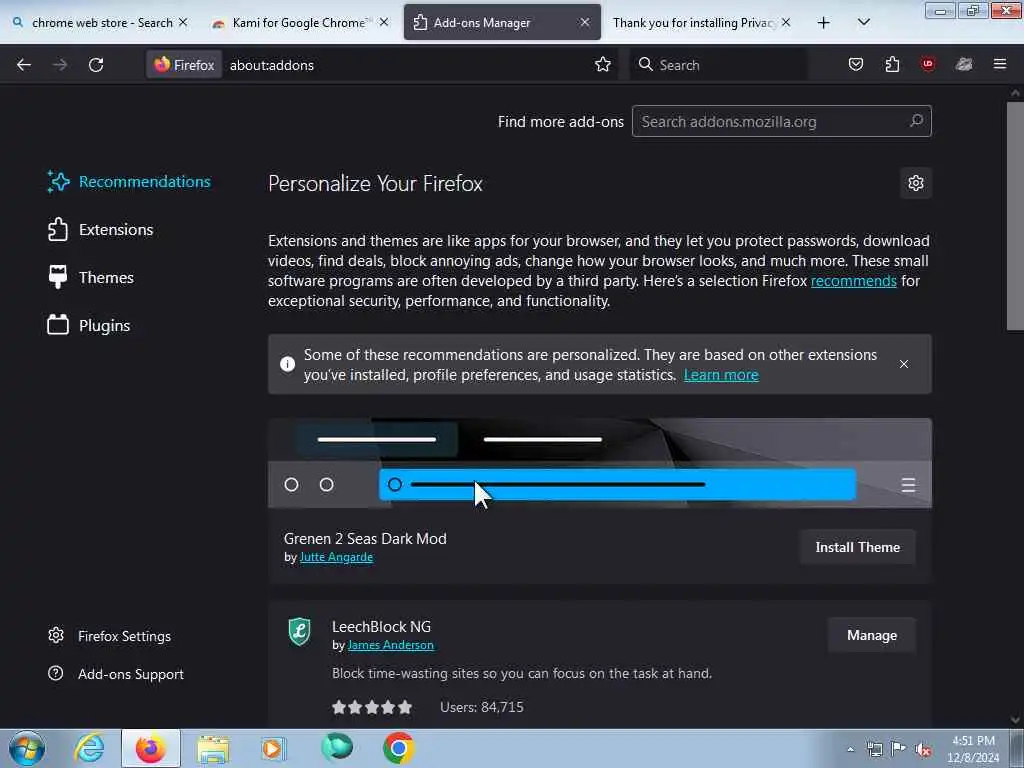
Task: Switch to Kami for Google Chrome tab
Action: (x=300, y=22)
